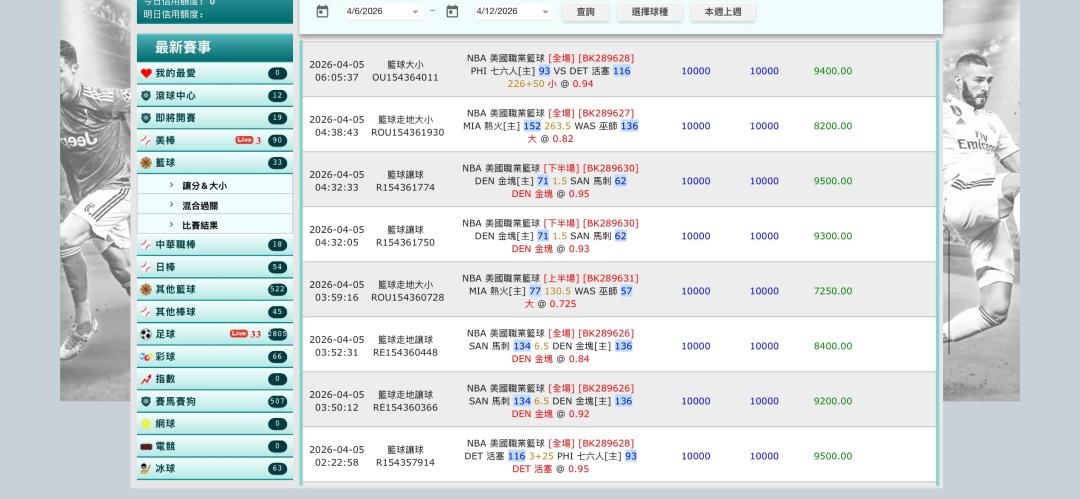Screen dimensions: 1080x499
Task: Click the baseball icon beside 美棒
Action: click(x=146, y=141)
